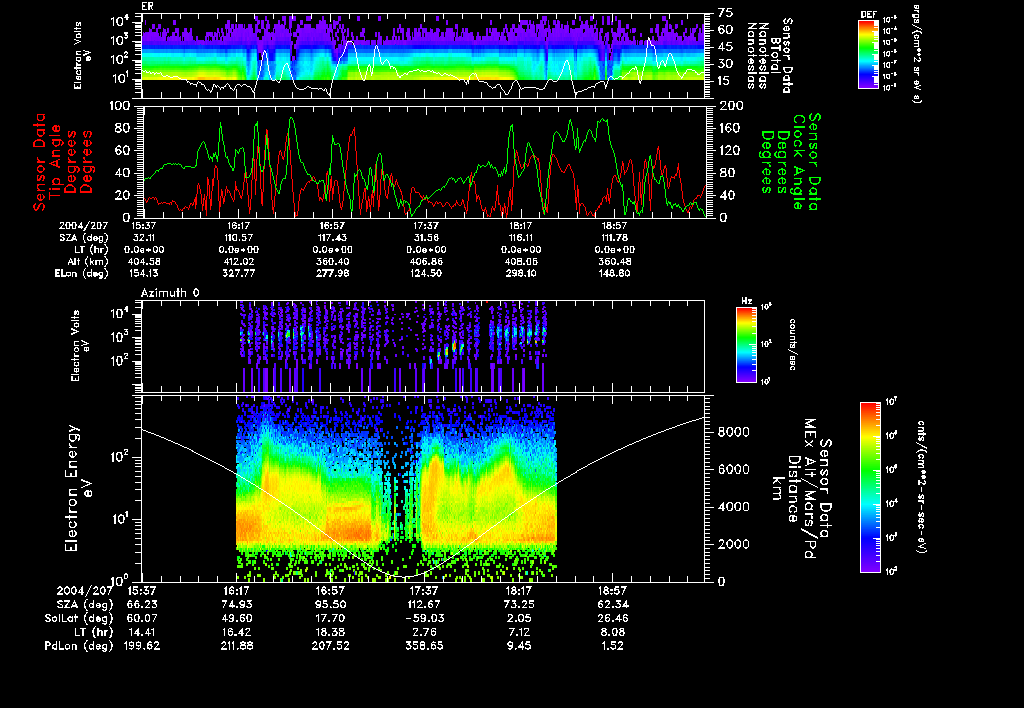The image size is (1024, 708).
Task: Click LT value 2.76
Action: pyautogui.click(x=424, y=632)
